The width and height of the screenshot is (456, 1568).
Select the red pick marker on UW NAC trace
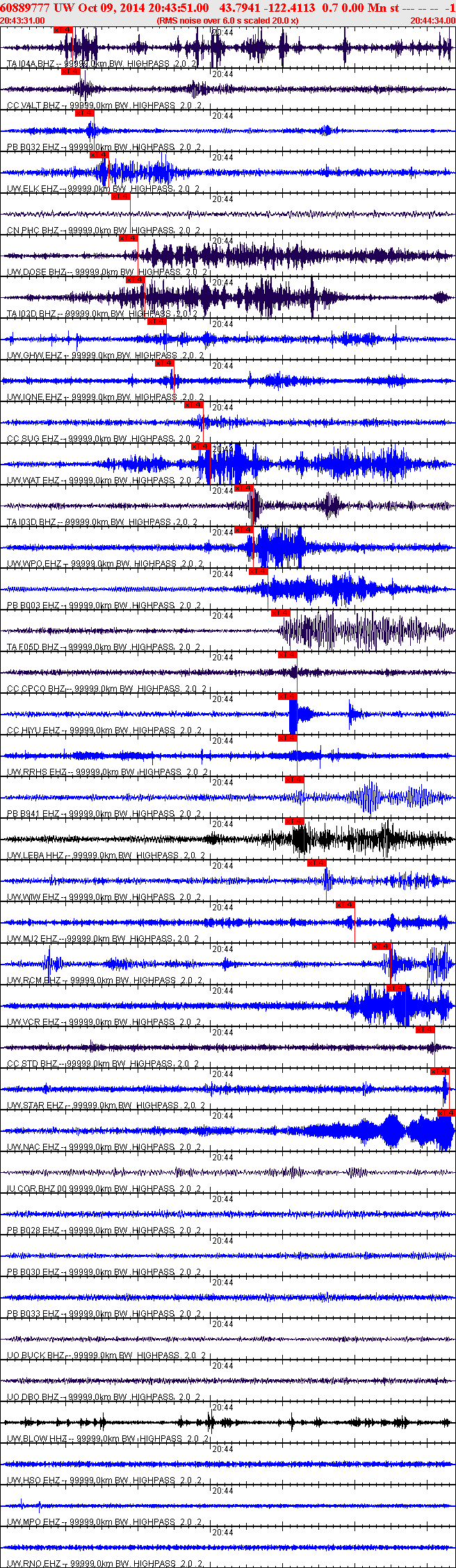click(446, 1113)
